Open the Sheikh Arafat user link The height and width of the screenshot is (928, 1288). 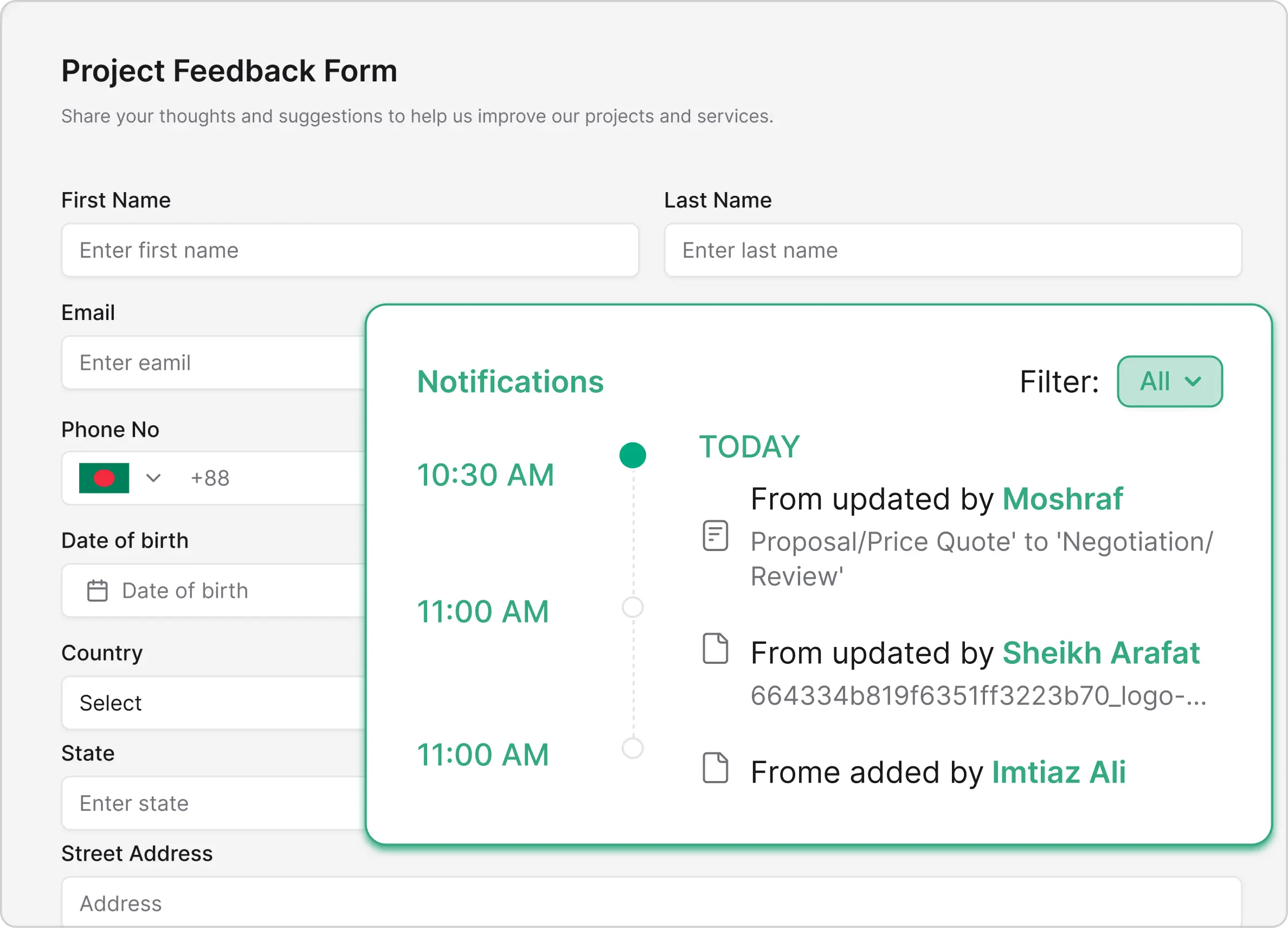[x=1100, y=652]
